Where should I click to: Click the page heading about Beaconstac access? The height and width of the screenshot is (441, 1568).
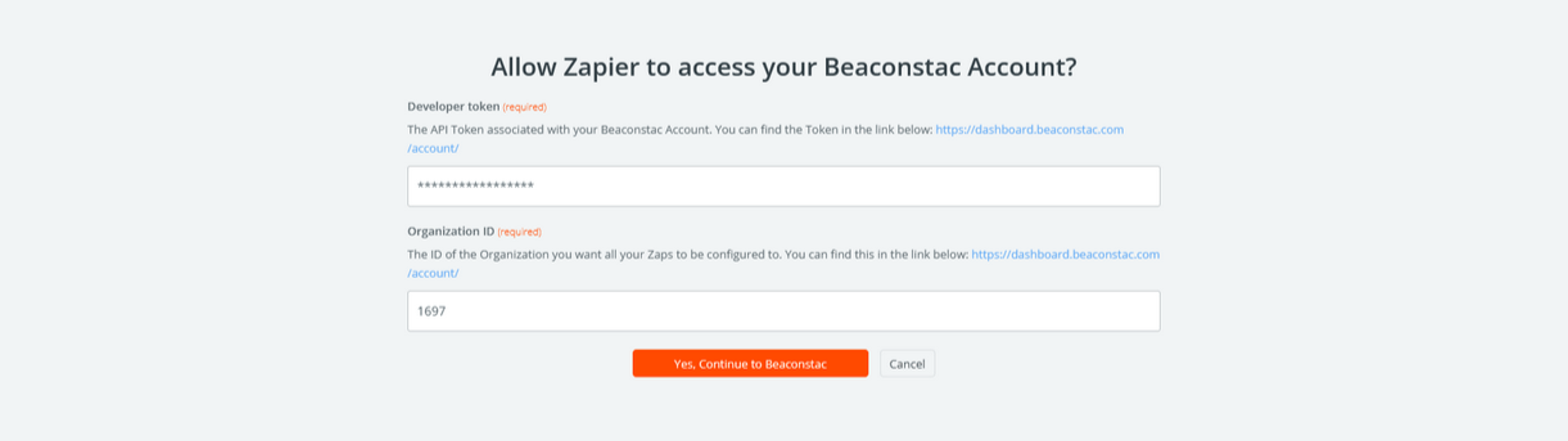pyautogui.click(x=784, y=67)
